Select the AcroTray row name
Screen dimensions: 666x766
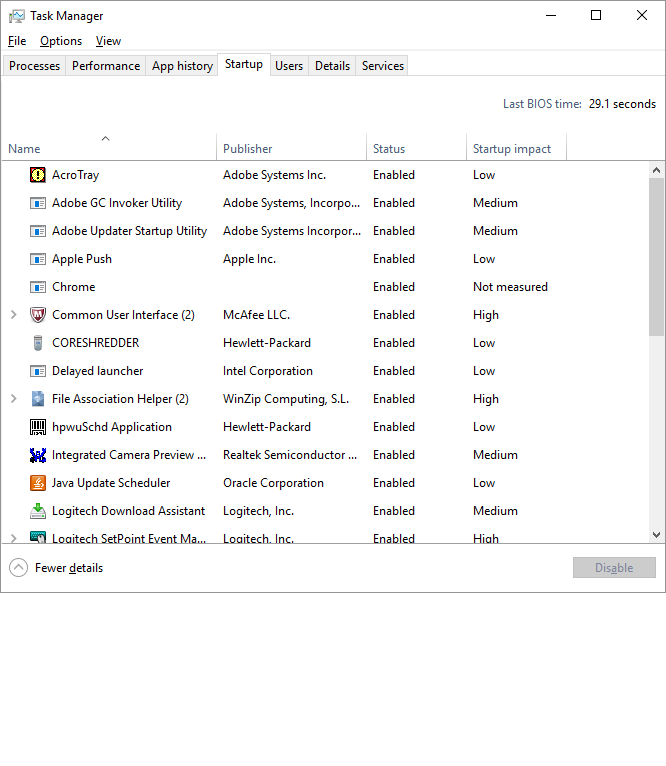click(76, 175)
